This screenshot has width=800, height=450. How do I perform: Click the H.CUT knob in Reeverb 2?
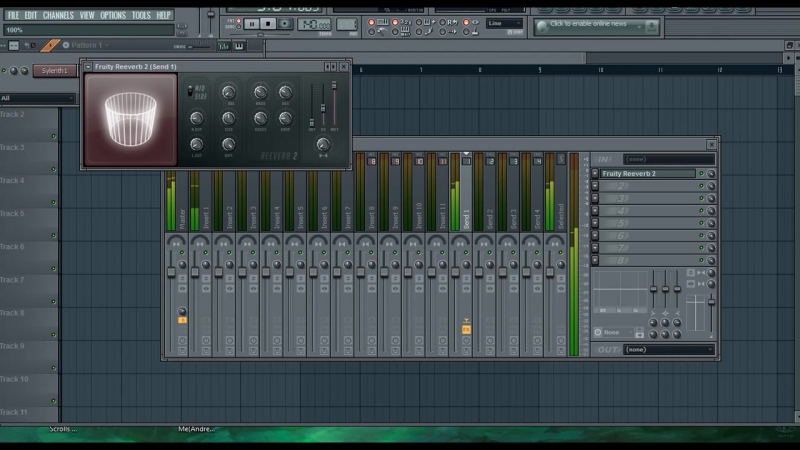pos(196,118)
